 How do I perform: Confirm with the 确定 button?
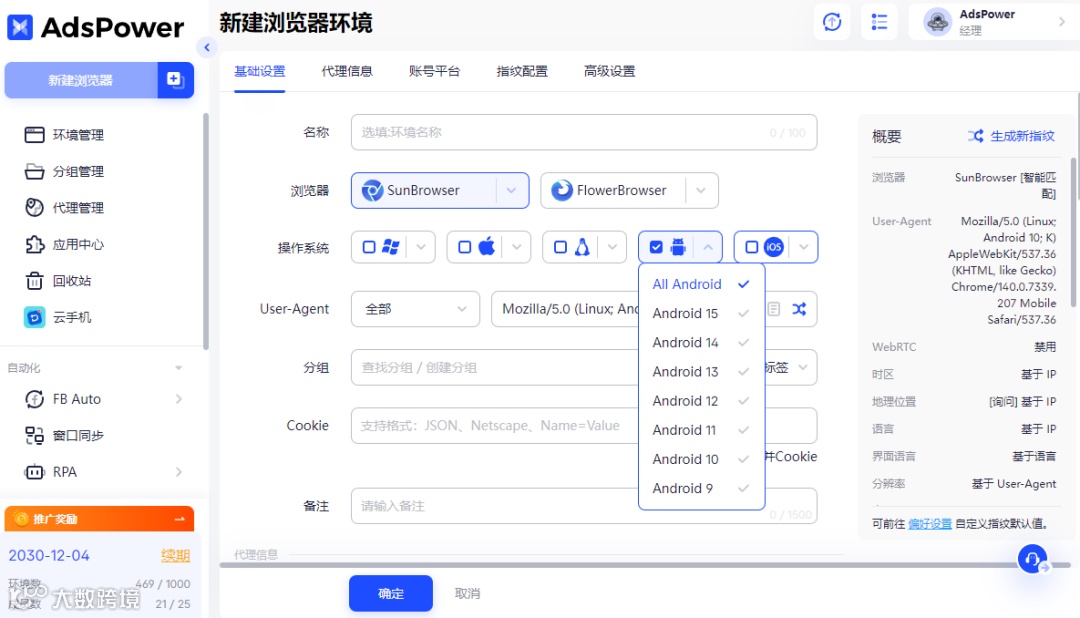391,593
